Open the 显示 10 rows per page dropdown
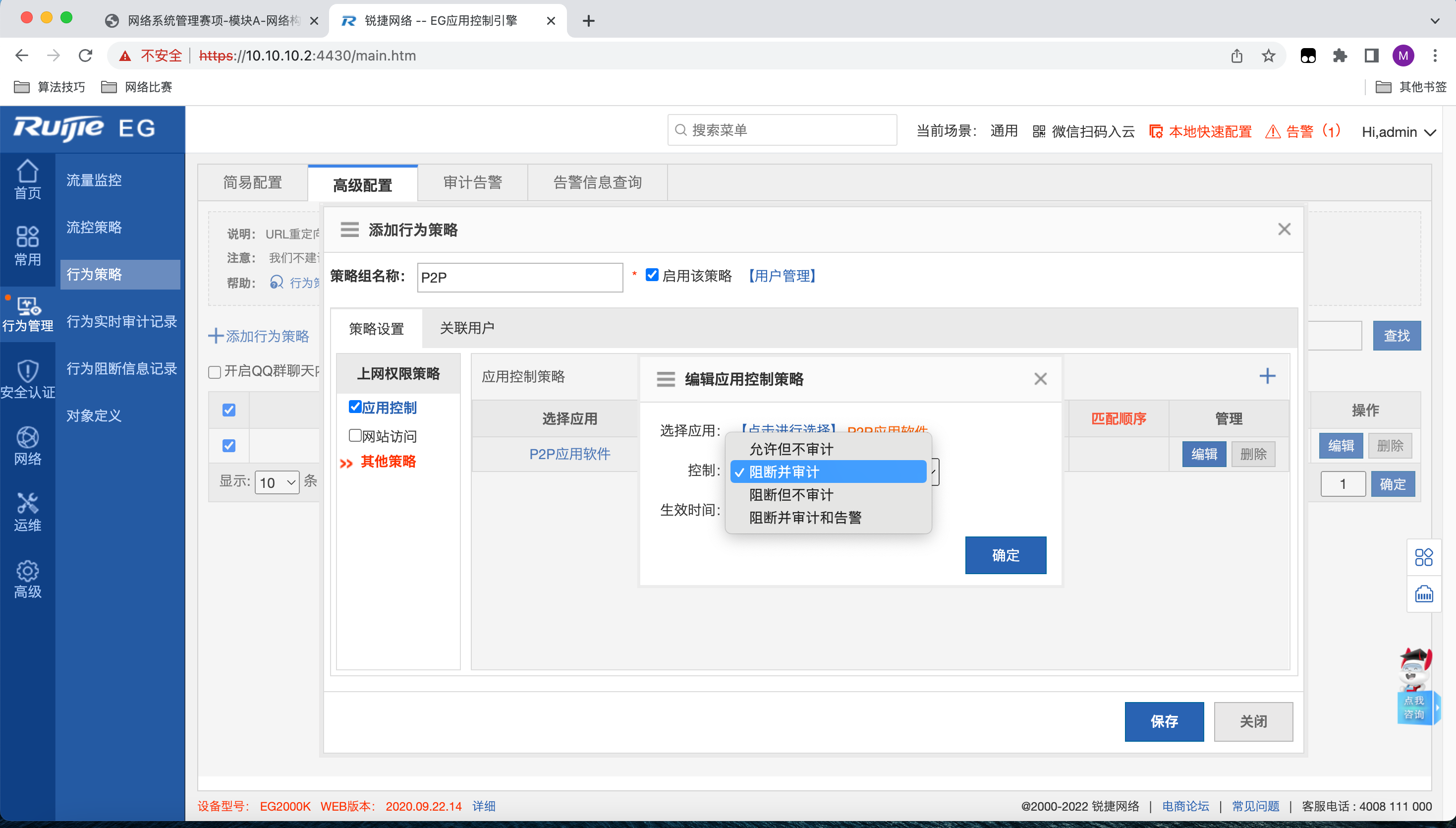Image resolution: width=1456 pixels, height=828 pixels. (277, 482)
